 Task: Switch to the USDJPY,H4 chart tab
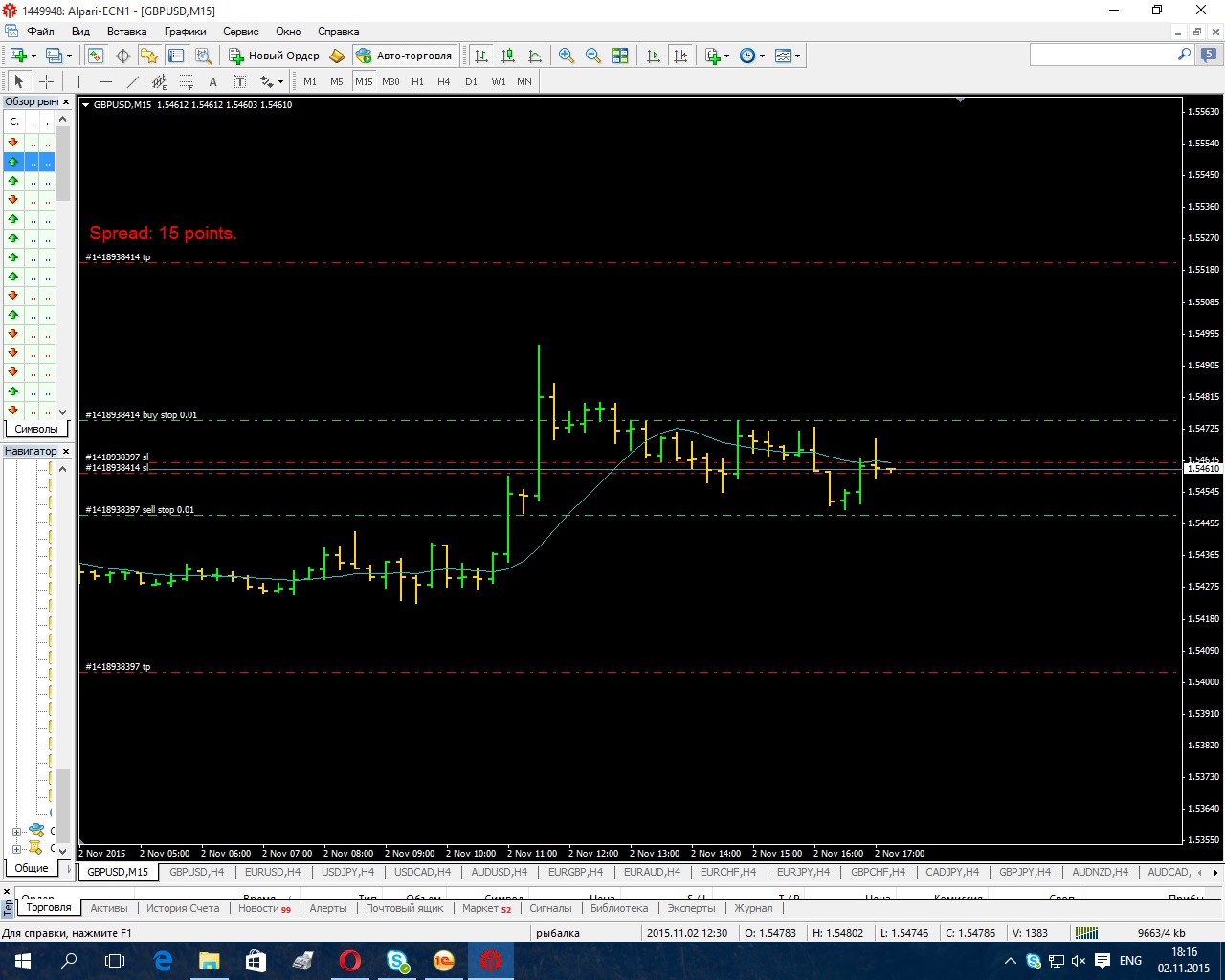tap(347, 872)
